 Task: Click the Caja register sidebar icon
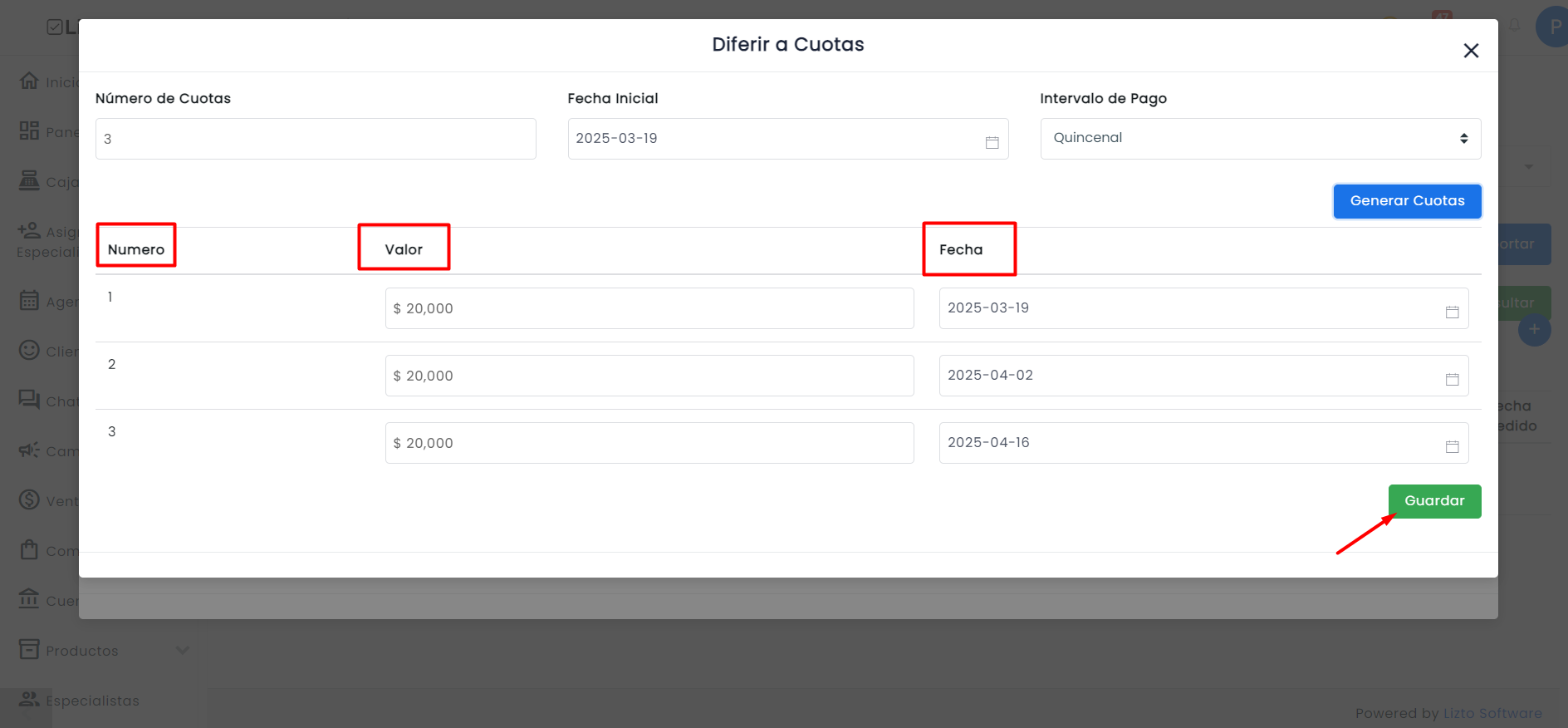[29, 180]
